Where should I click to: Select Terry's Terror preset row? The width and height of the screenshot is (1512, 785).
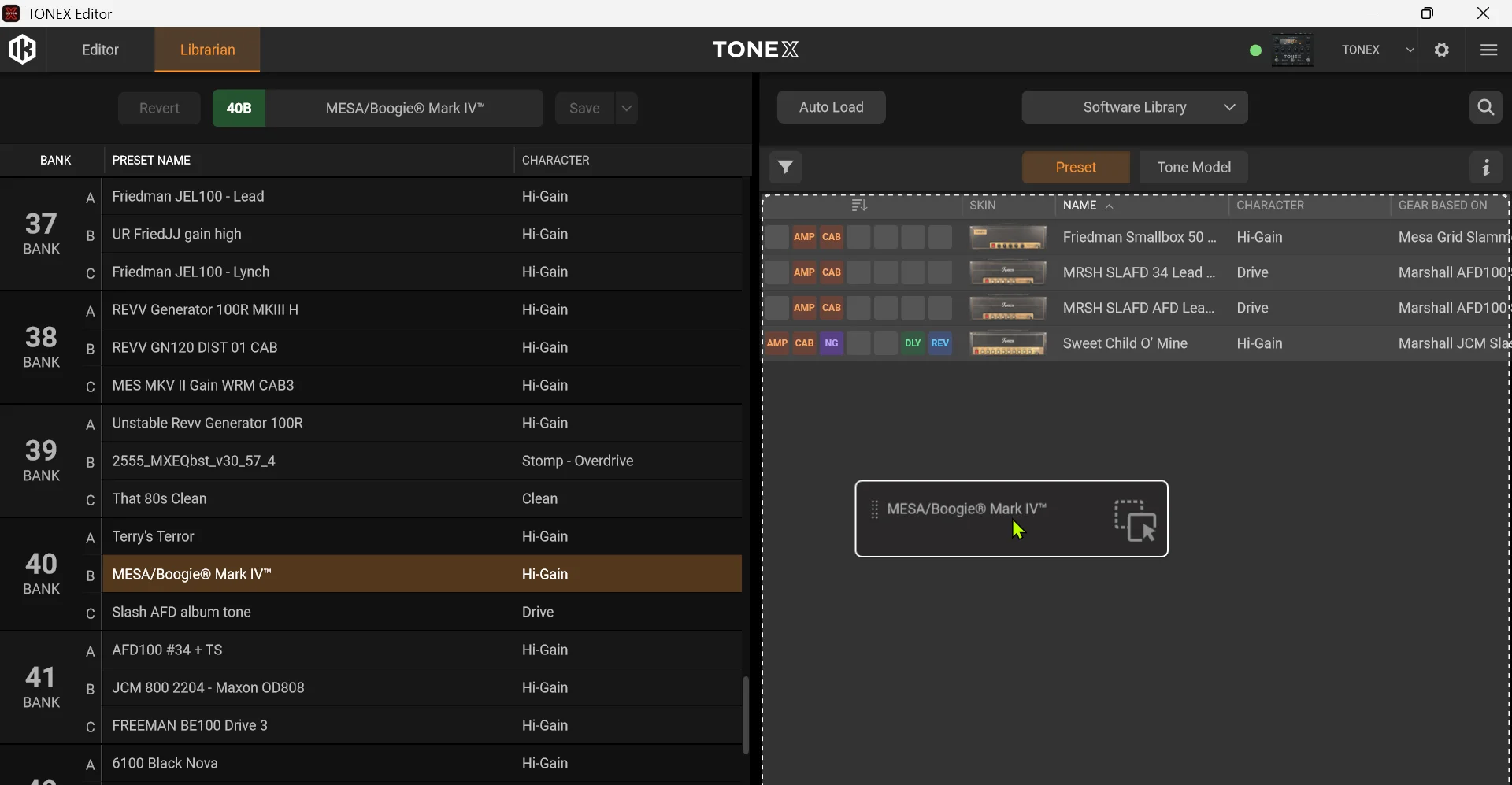click(x=422, y=536)
